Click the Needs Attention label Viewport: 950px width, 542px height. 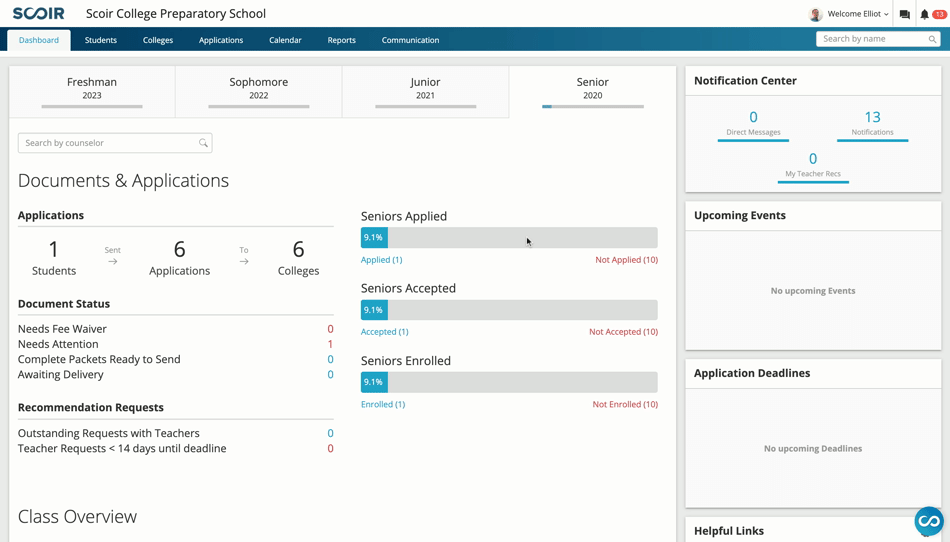58,344
